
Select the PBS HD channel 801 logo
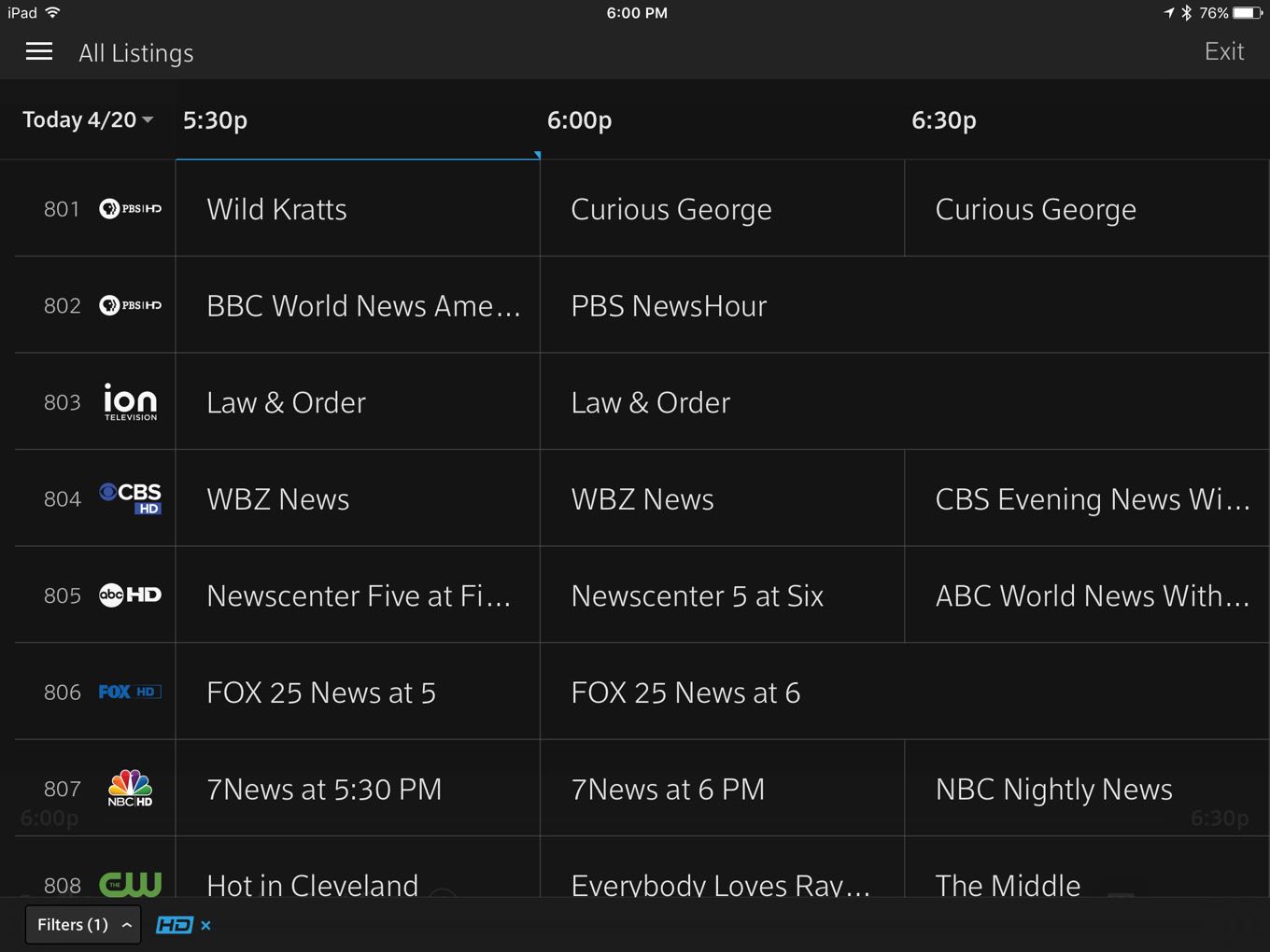point(130,209)
